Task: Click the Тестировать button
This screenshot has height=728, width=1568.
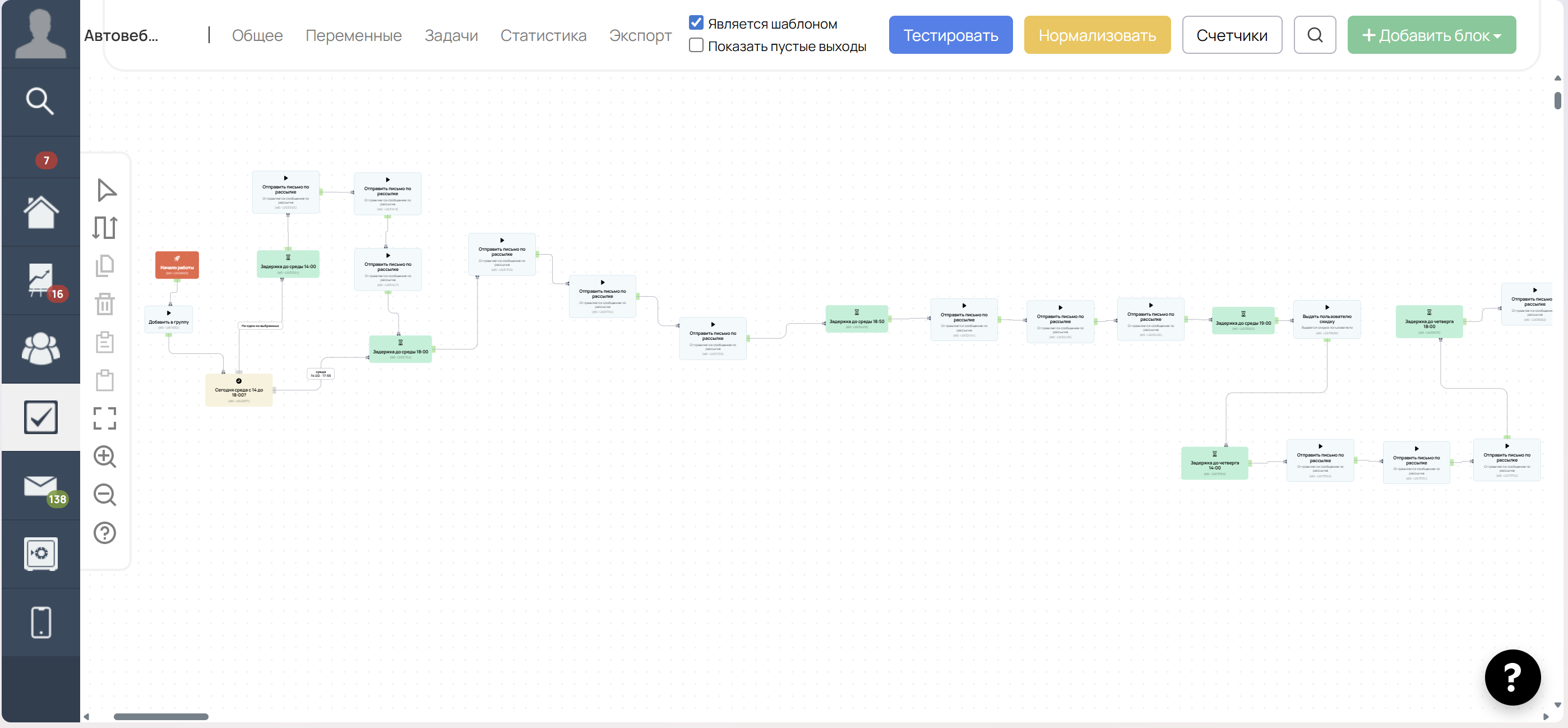Action: 950,35
